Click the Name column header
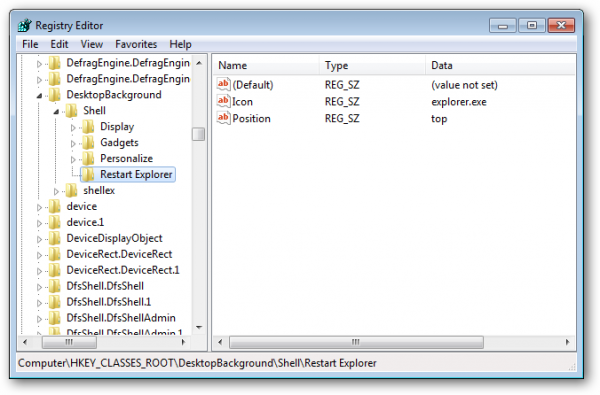Screen dimensions: 600x395 (x=266, y=65)
